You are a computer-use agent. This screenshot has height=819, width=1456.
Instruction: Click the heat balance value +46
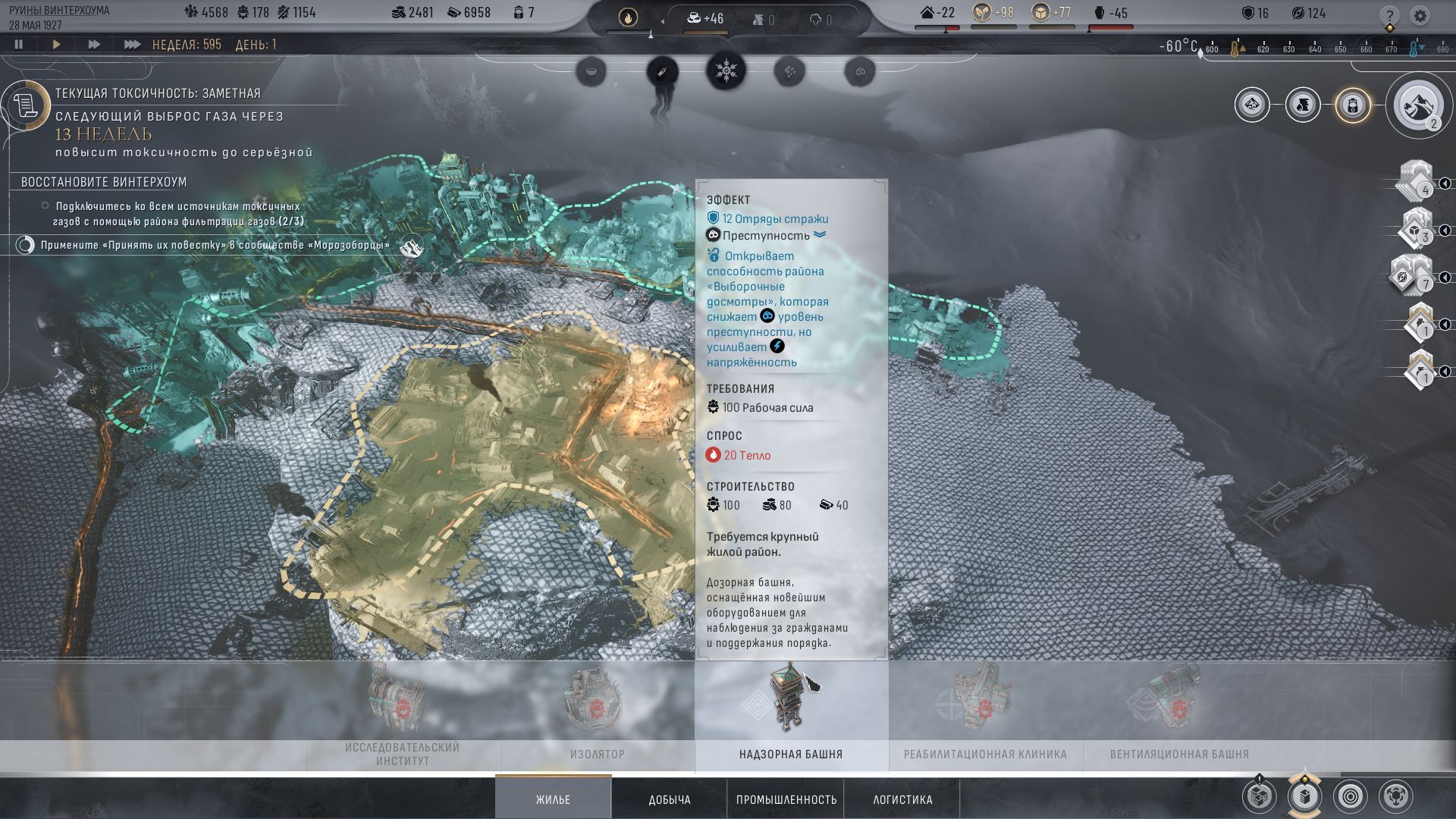(705, 18)
